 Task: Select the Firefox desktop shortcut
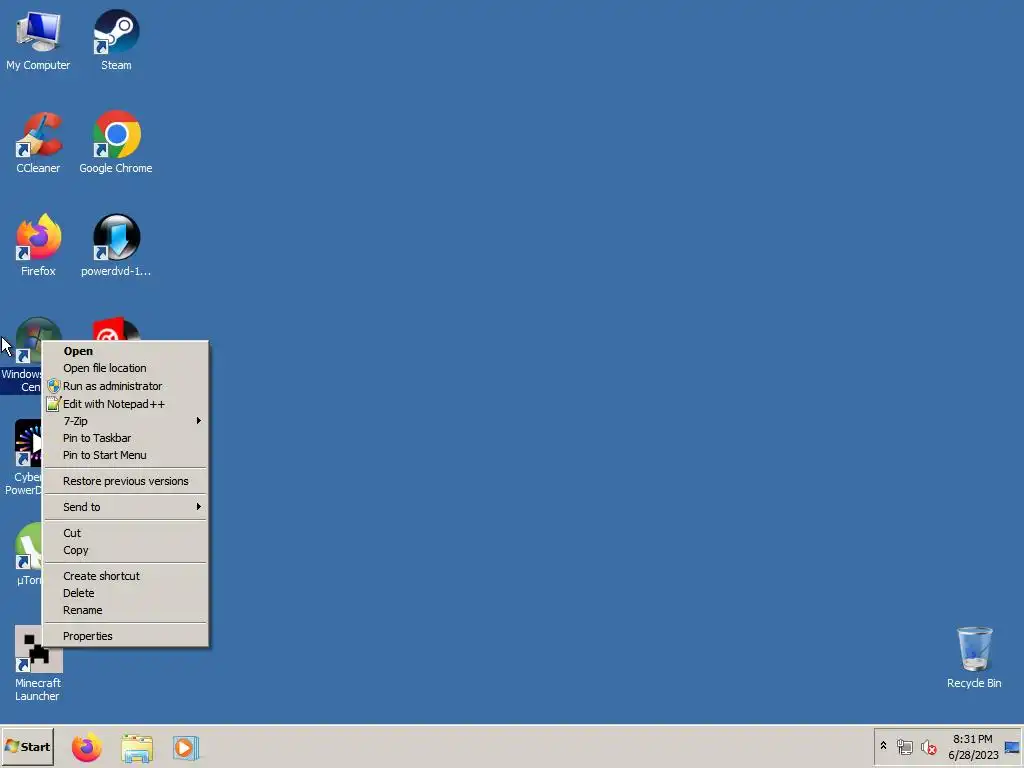point(38,246)
